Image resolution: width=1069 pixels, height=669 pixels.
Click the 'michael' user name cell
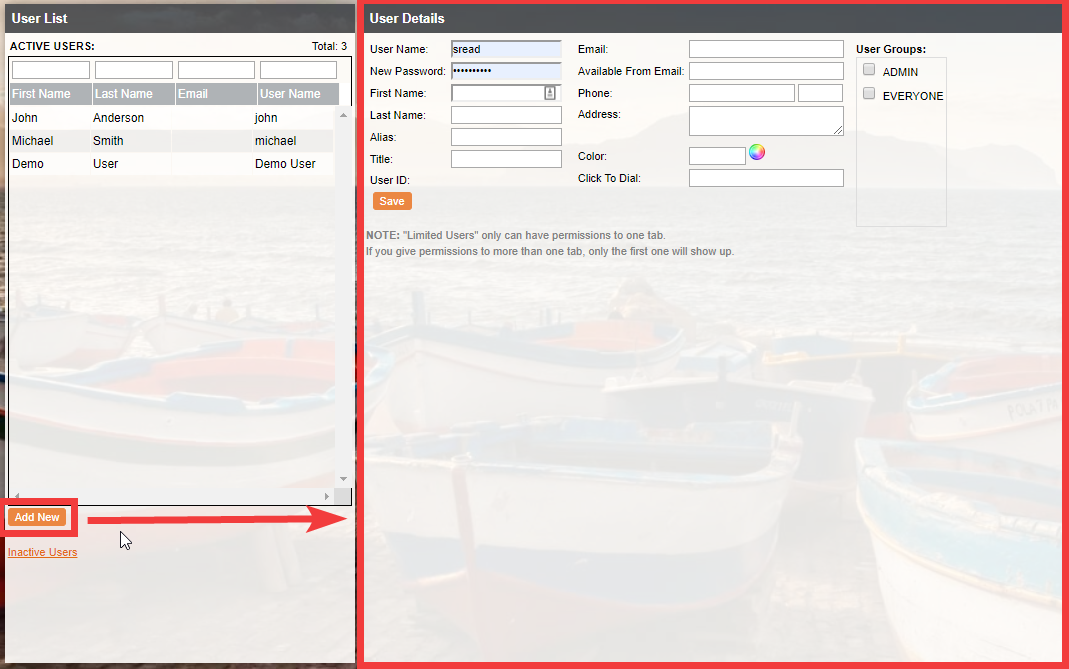click(275, 141)
